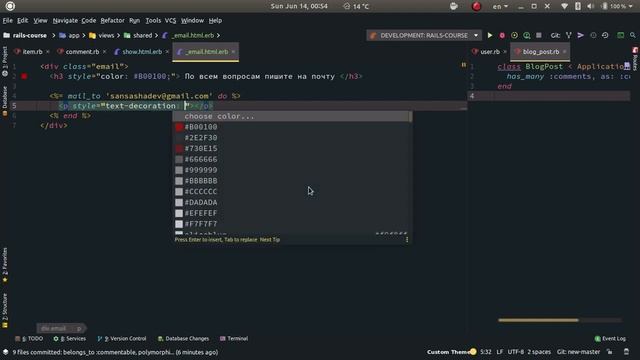Open the Navigate menu

coord(65,20)
